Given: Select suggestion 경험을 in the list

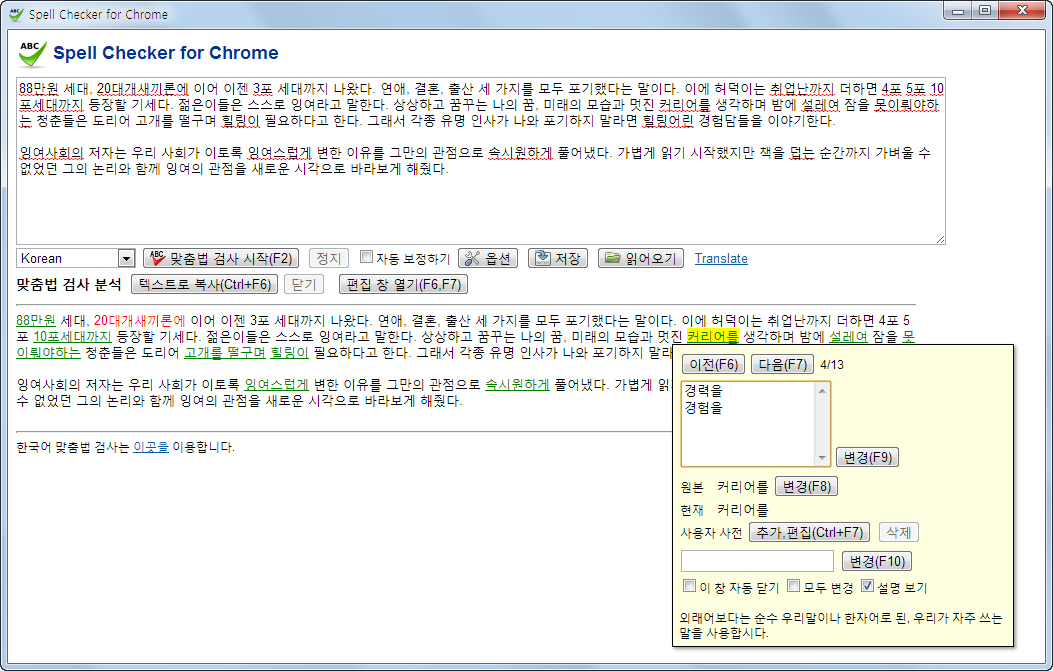Looking at the screenshot, I should 704,408.
